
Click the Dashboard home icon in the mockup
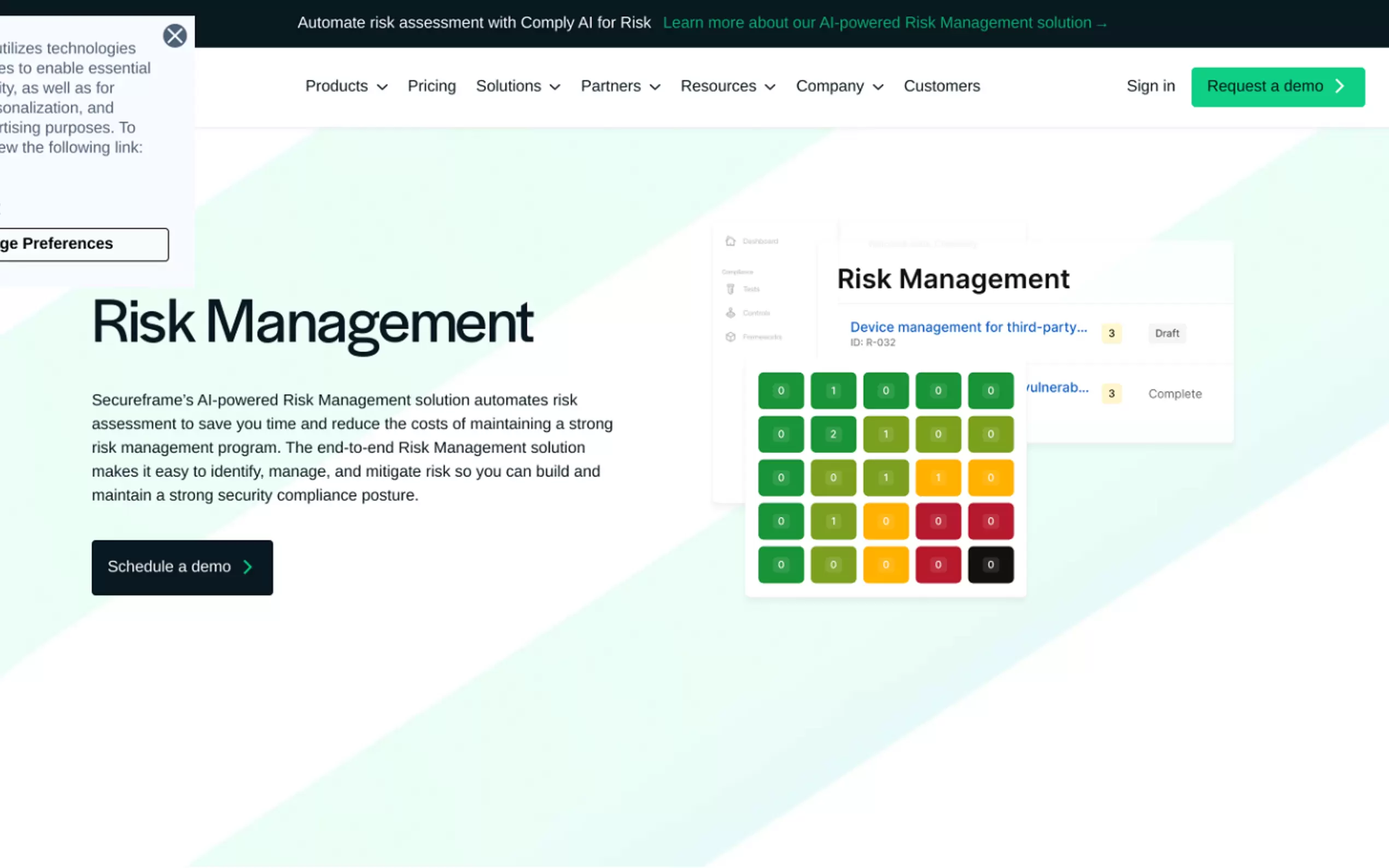tap(731, 241)
